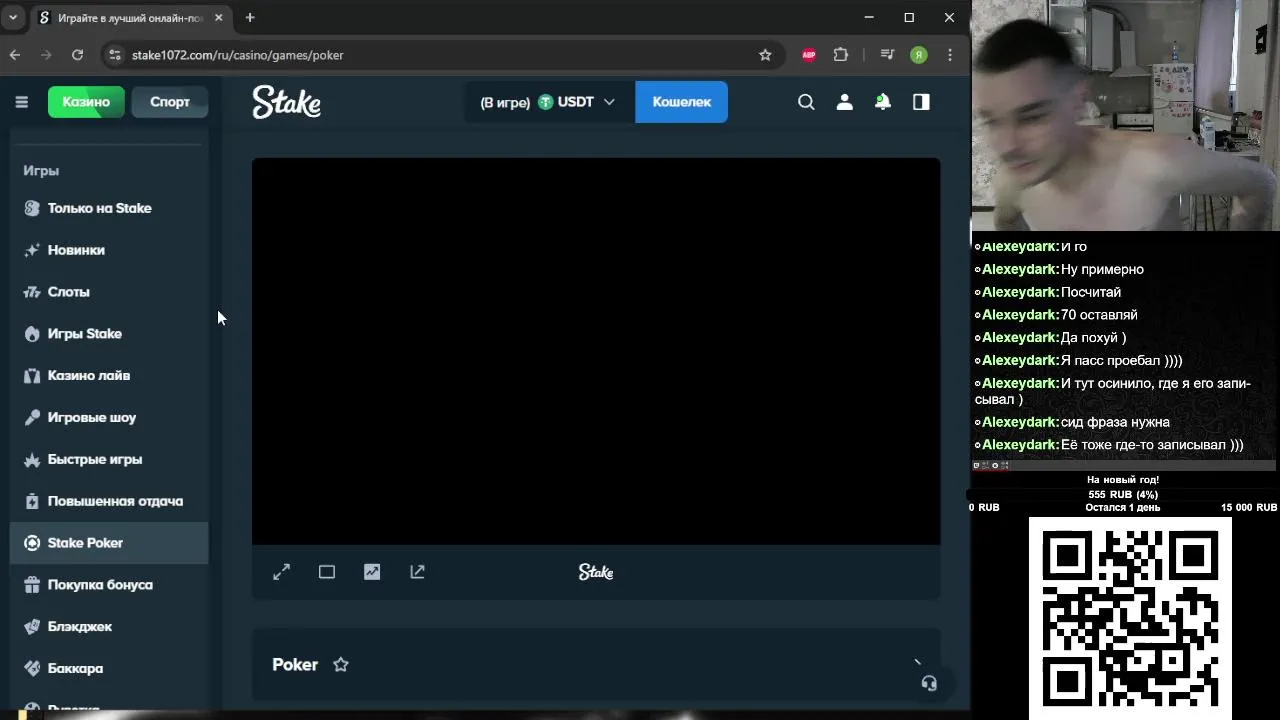
Task: Open the hamburger sidebar menu
Action: tap(21, 102)
